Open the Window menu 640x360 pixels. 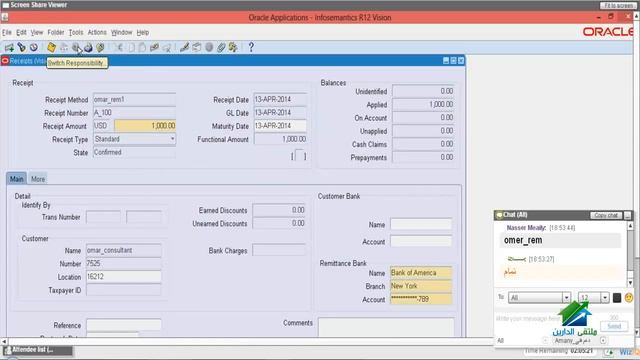122,32
